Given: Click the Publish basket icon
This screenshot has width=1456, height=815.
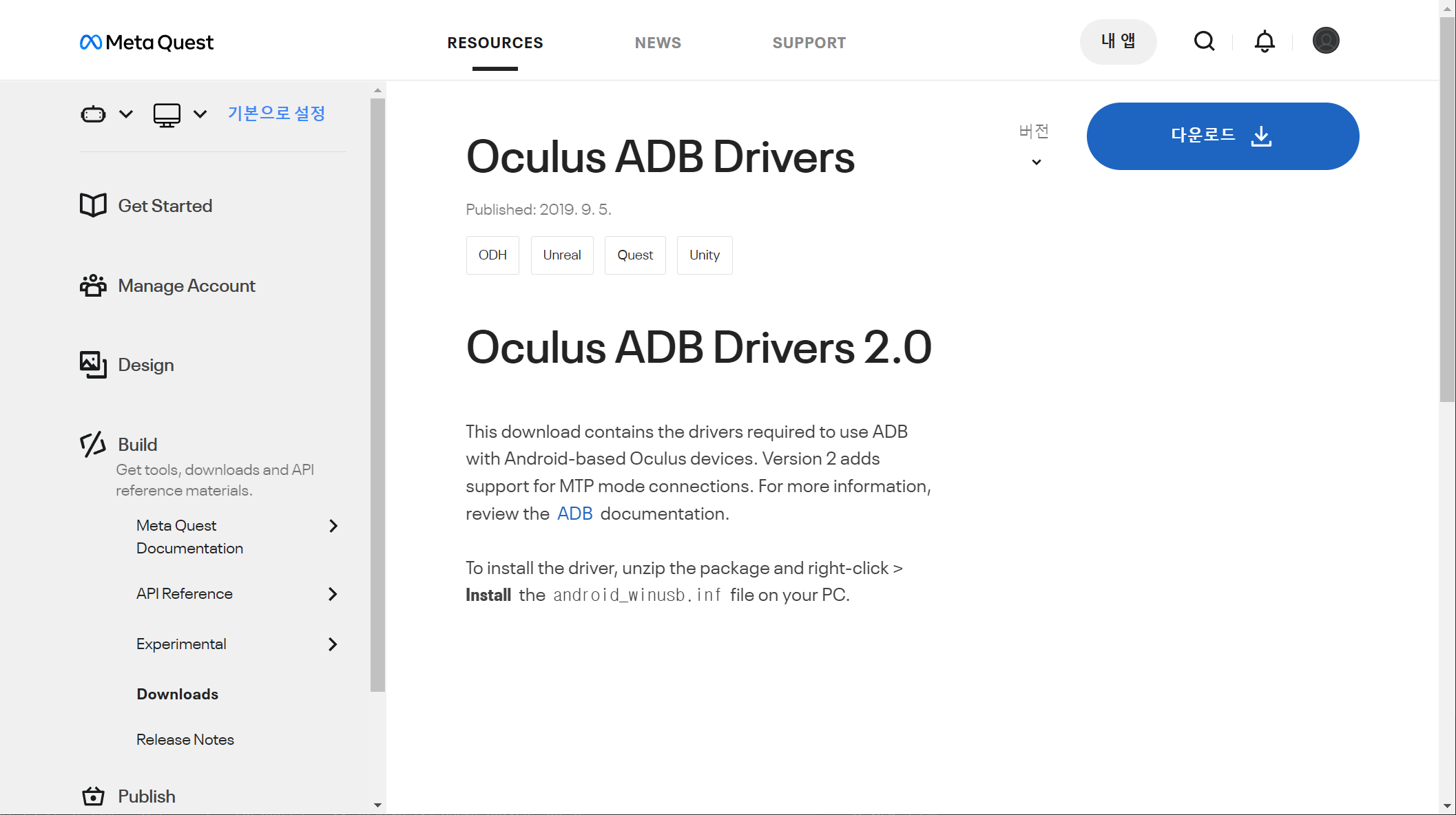Looking at the screenshot, I should (93, 796).
